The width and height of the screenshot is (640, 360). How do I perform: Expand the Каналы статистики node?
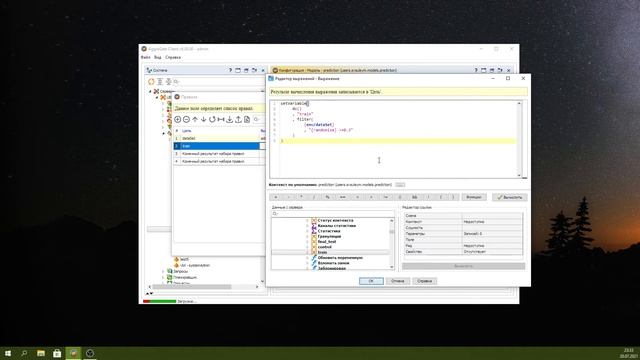(x=307, y=226)
